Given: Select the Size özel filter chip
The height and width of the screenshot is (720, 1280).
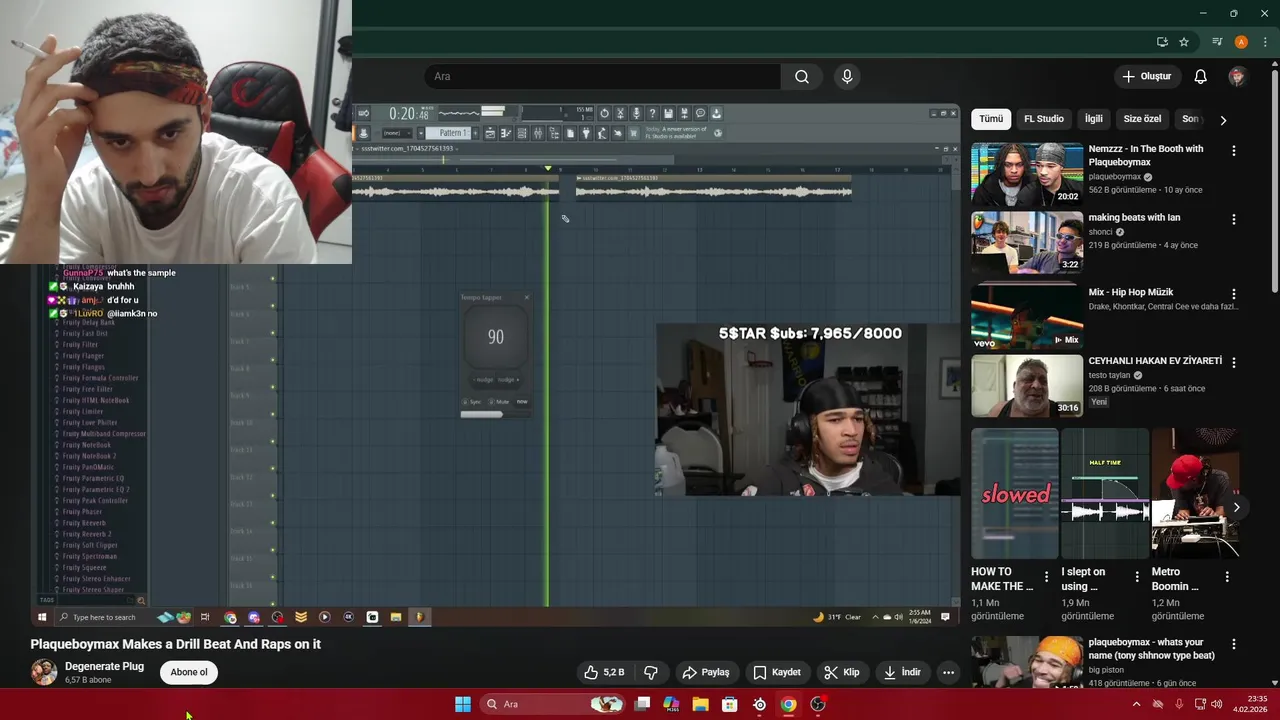Looking at the screenshot, I should [1142, 119].
